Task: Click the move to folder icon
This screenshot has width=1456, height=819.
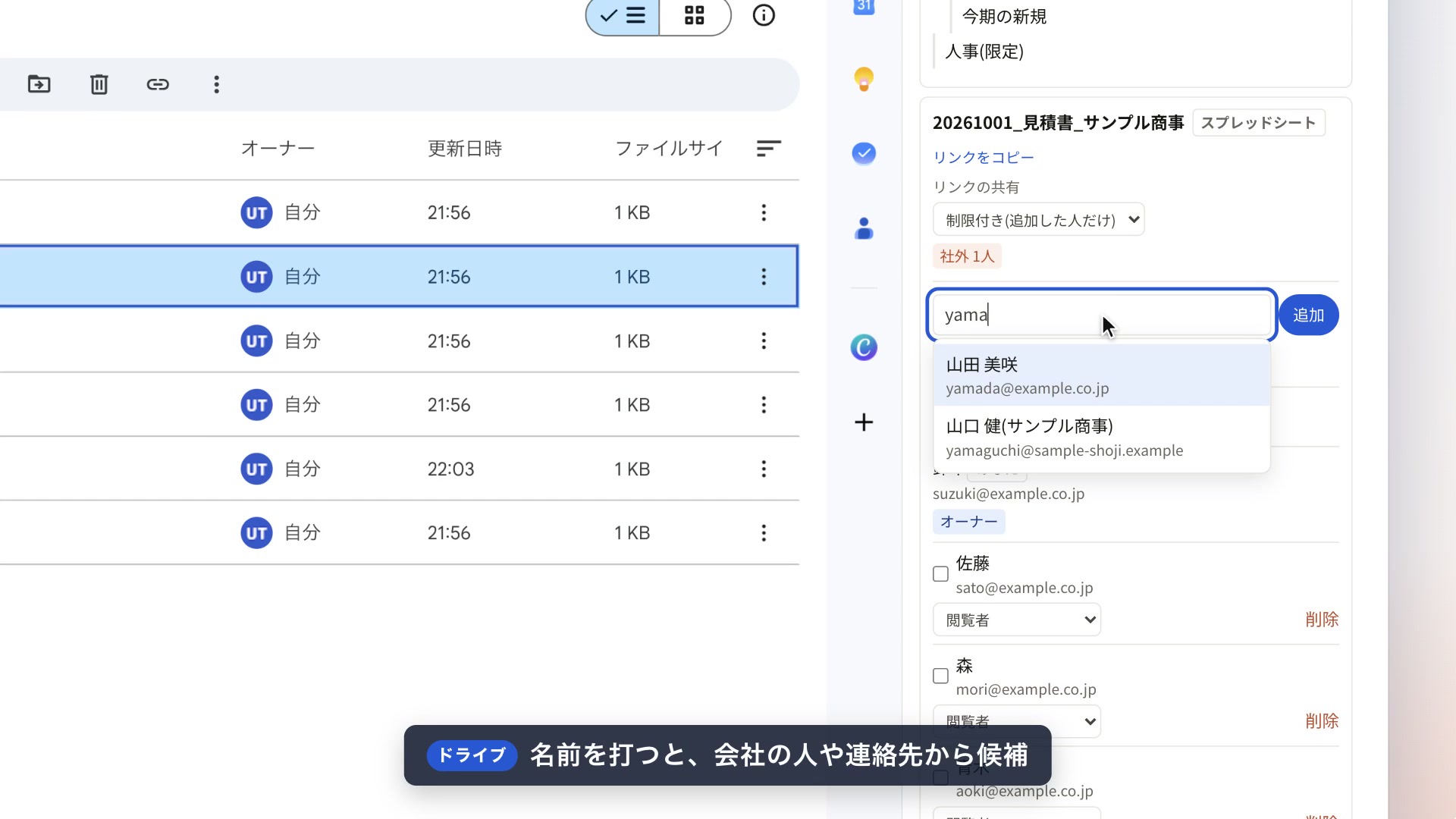Action: [39, 84]
